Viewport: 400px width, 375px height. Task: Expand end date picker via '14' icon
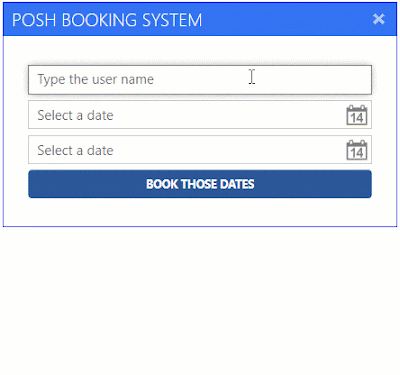click(x=357, y=150)
